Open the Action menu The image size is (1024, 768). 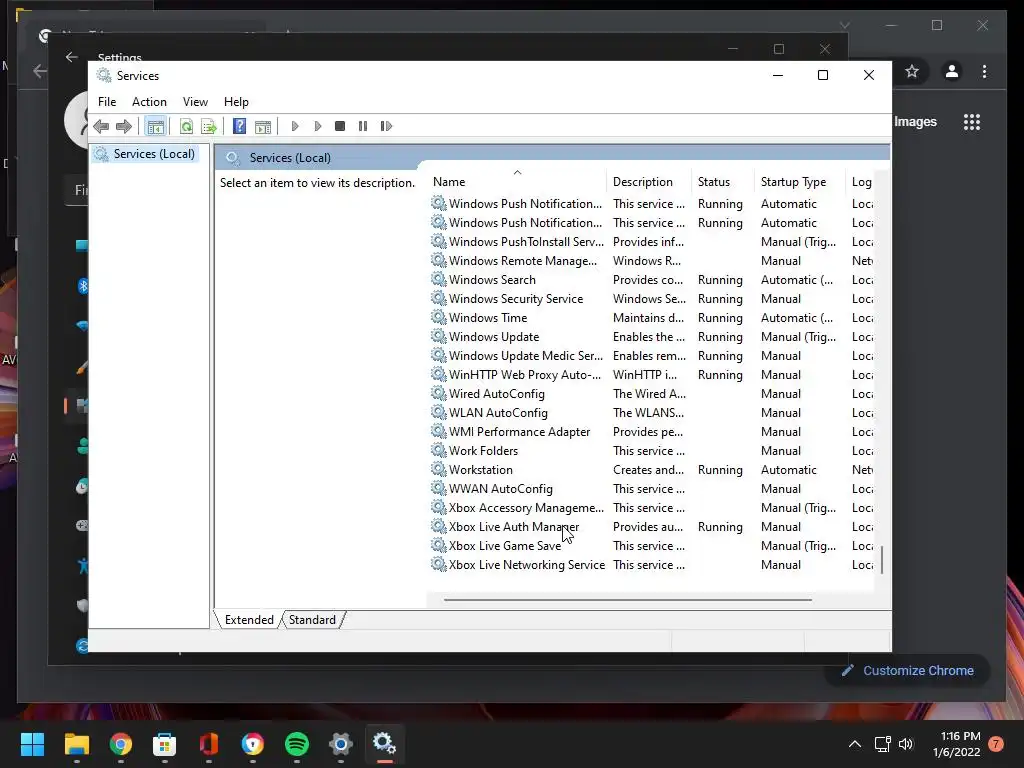tap(149, 102)
